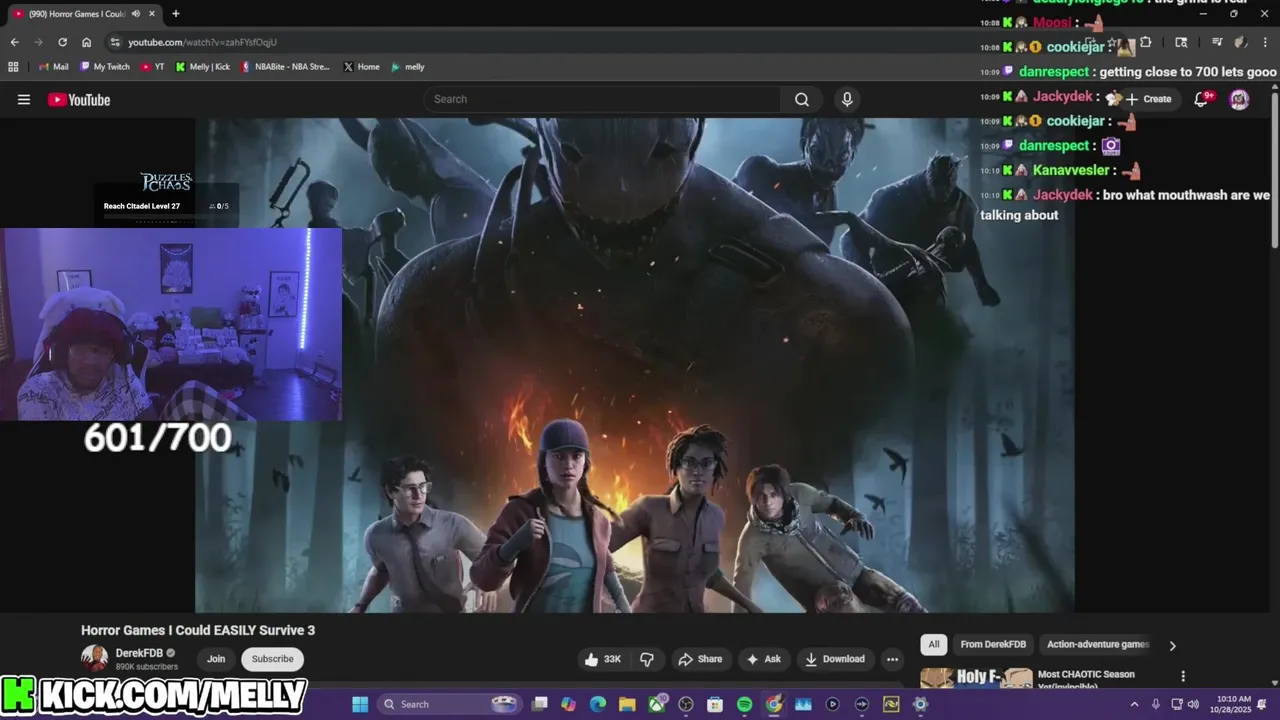Image resolution: width=1280 pixels, height=720 pixels.
Task: Open the taskbar volume control
Action: [x=1193, y=704]
